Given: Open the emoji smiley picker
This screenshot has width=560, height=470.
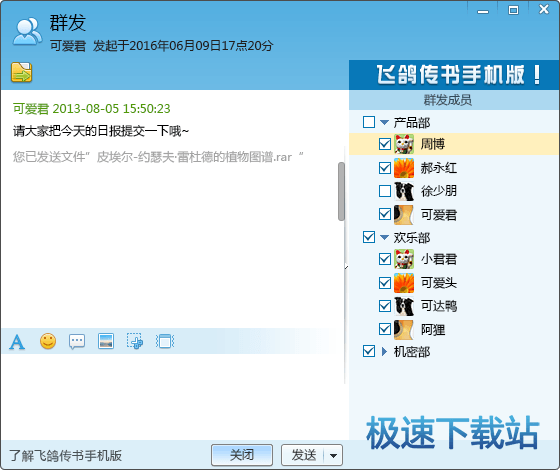Looking at the screenshot, I should click(48, 341).
